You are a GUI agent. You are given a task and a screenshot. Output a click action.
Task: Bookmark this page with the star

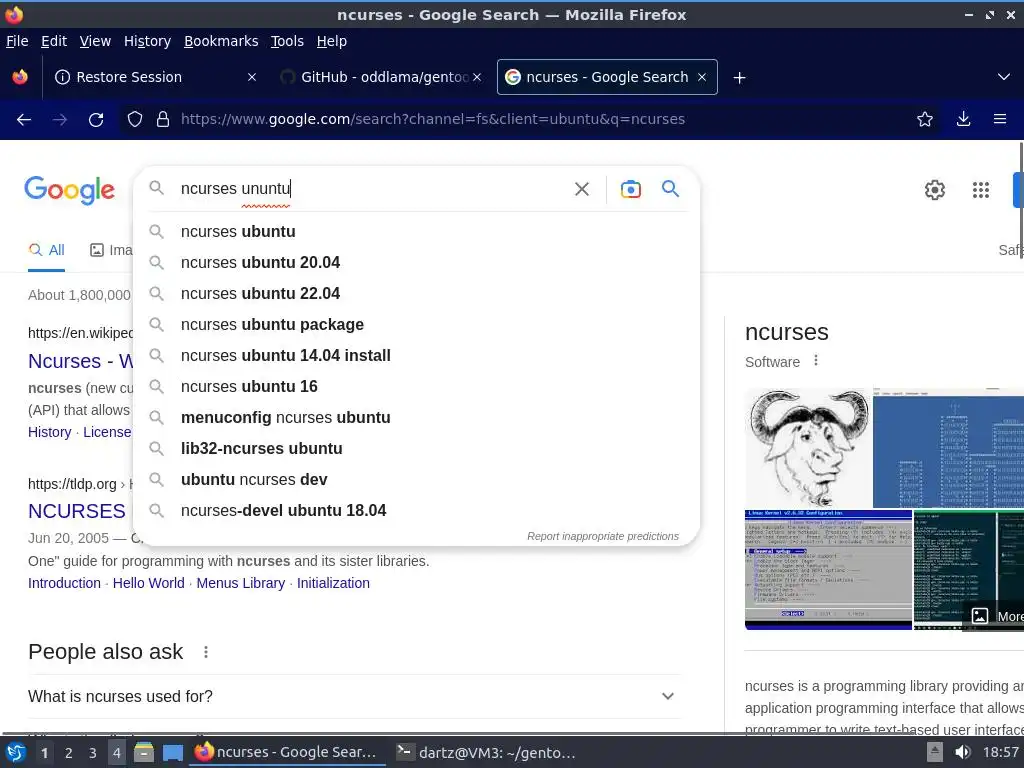tap(925, 120)
